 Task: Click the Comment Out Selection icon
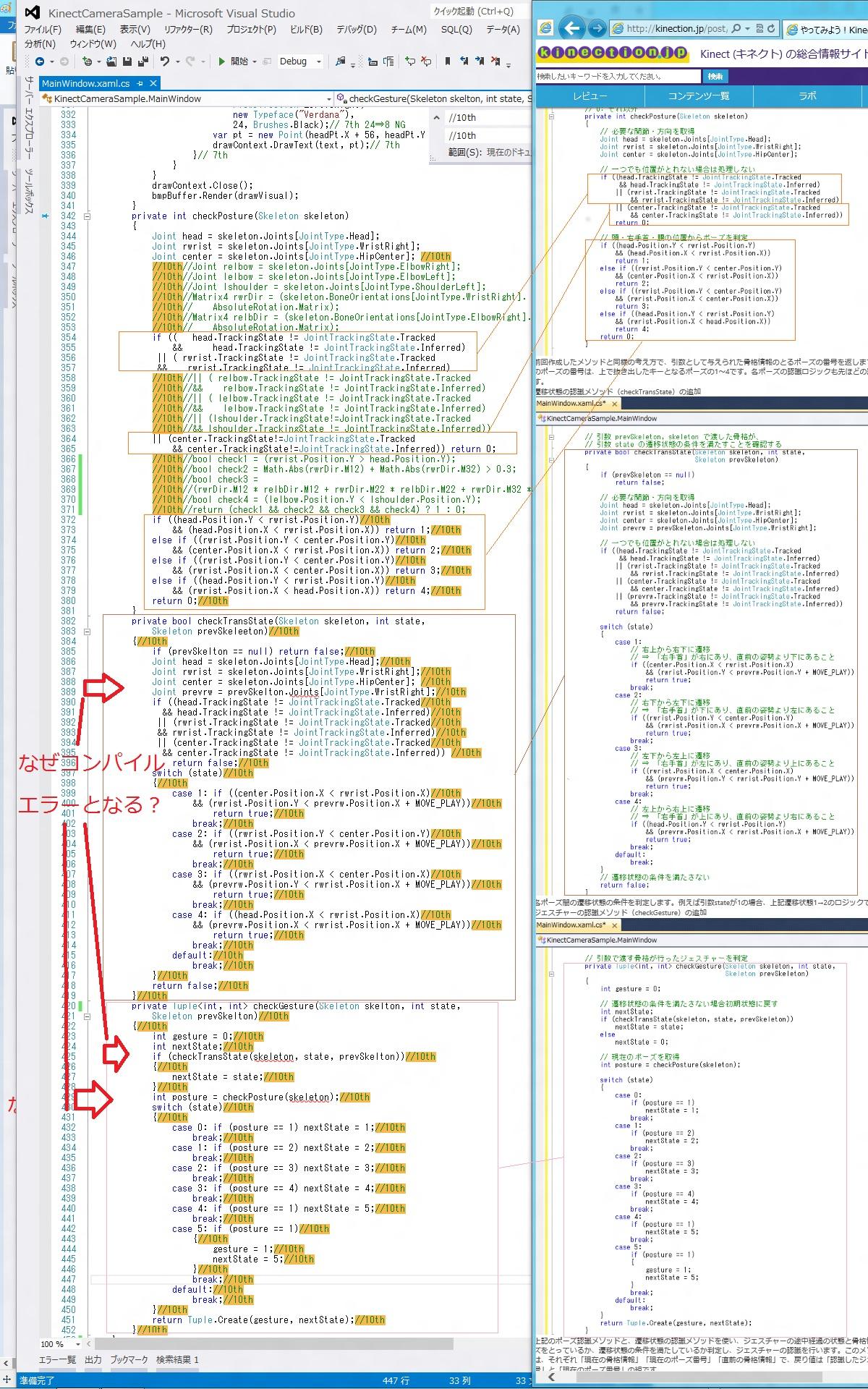pos(410,61)
